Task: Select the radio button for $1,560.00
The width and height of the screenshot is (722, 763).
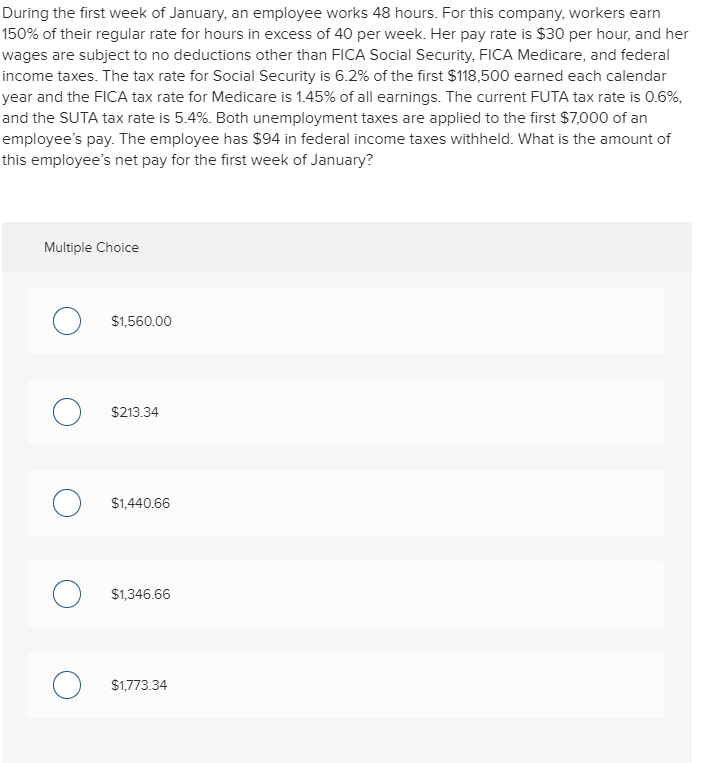Action: click(x=68, y=321)
